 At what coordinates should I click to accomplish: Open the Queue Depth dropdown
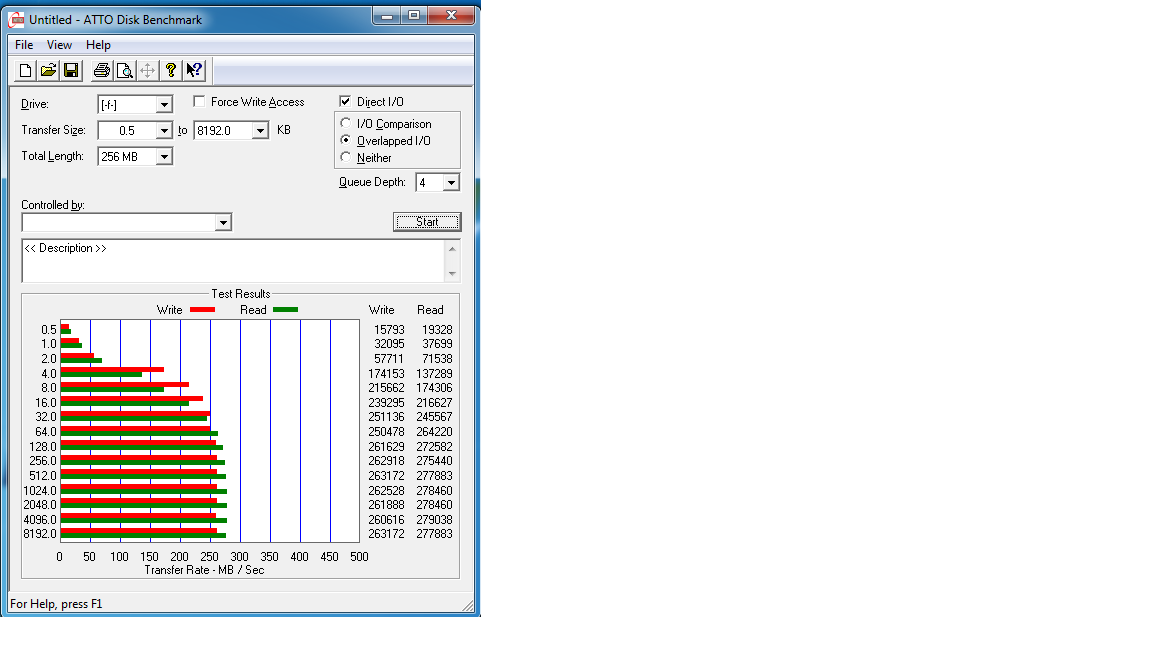click(451, 182)
